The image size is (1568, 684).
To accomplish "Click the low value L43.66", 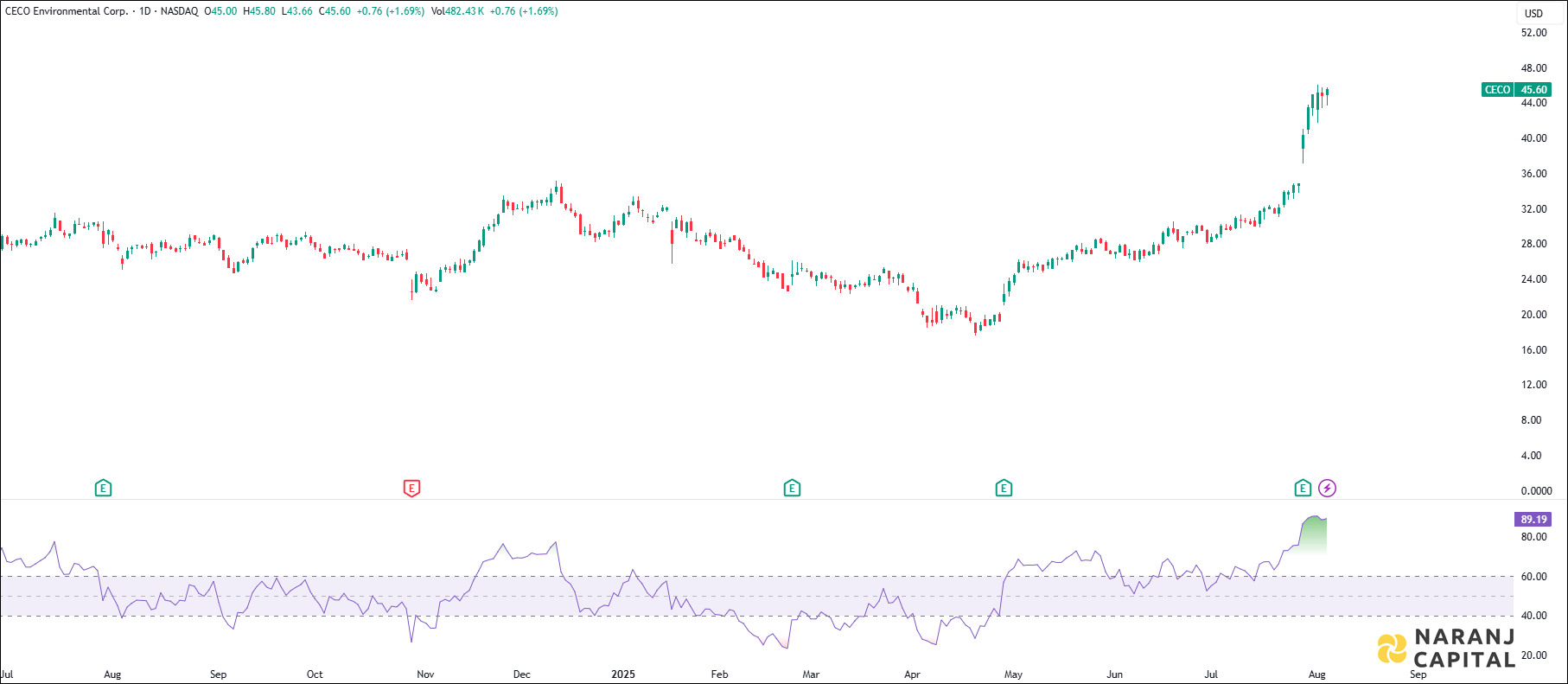I will [297, 11].
